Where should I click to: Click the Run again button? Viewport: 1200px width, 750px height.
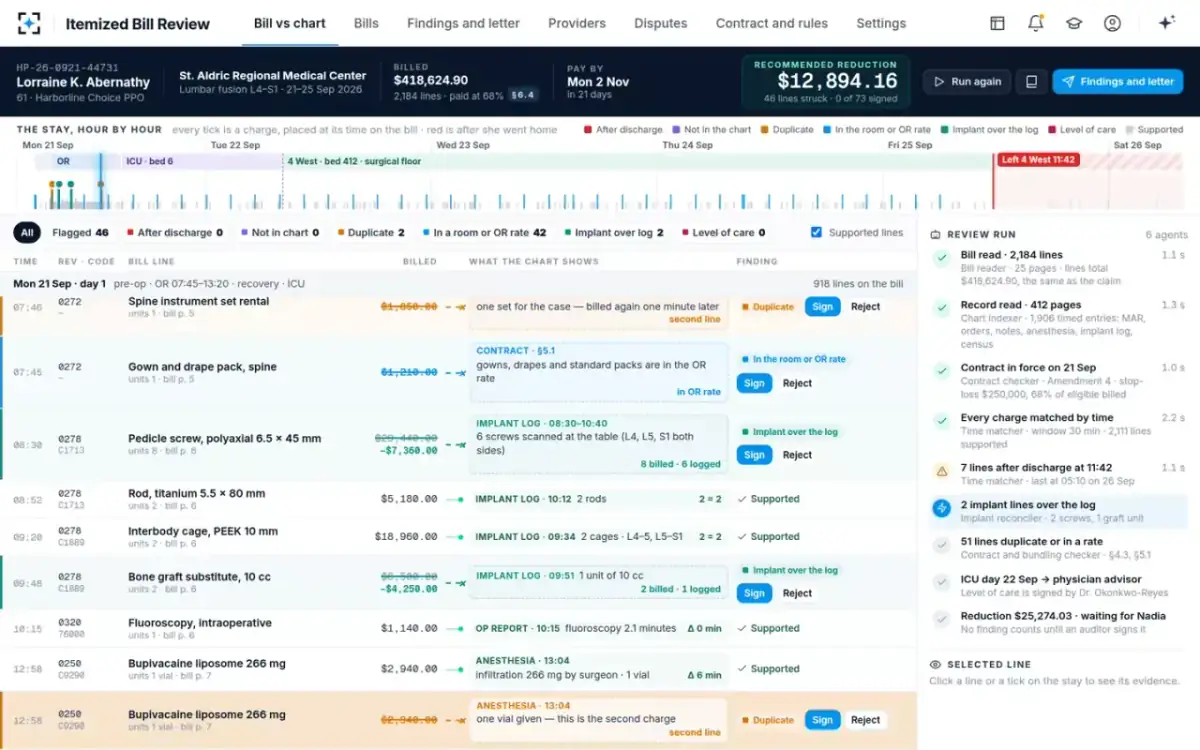967,82
